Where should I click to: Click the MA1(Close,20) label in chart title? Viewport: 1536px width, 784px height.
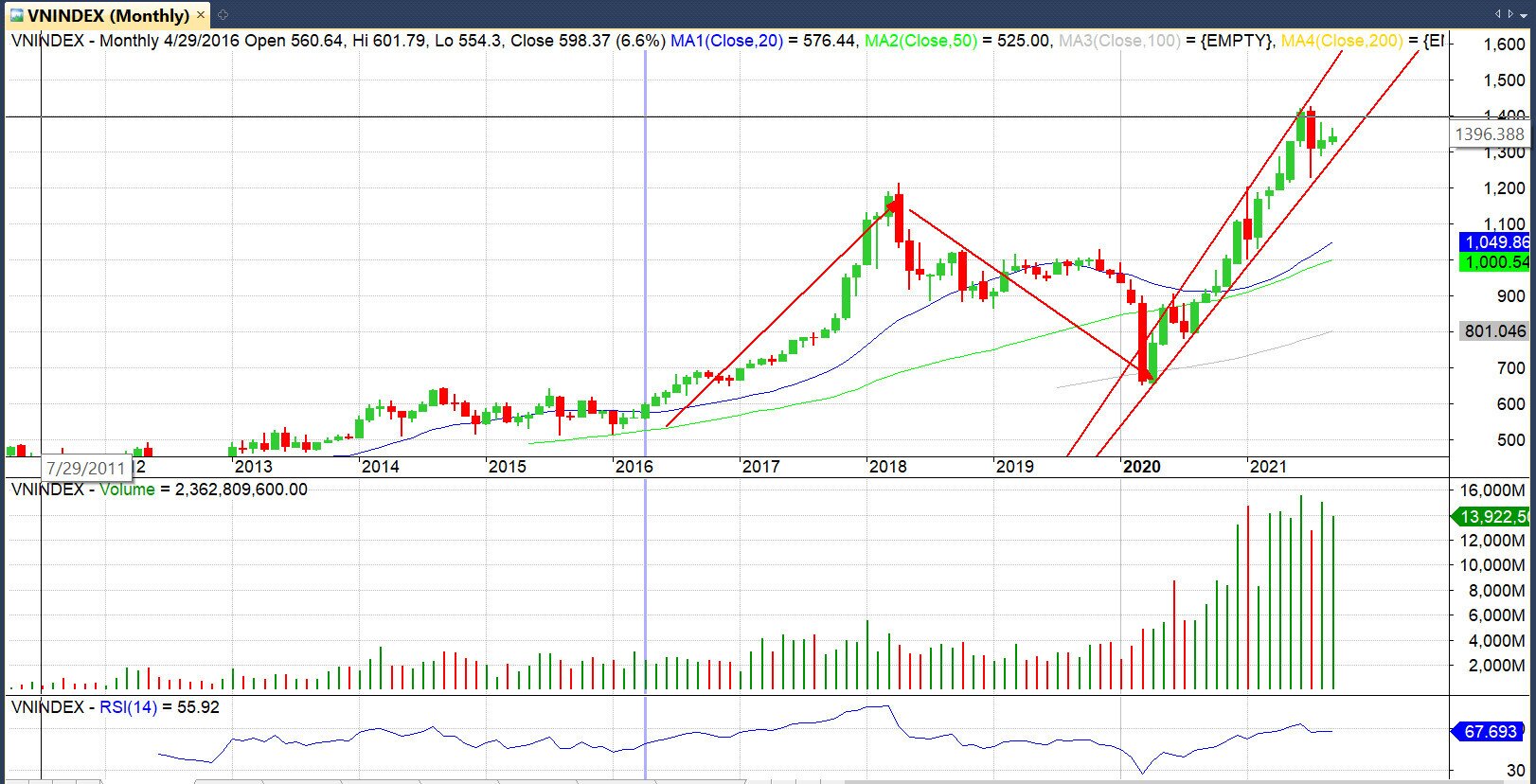click(726, 41)
